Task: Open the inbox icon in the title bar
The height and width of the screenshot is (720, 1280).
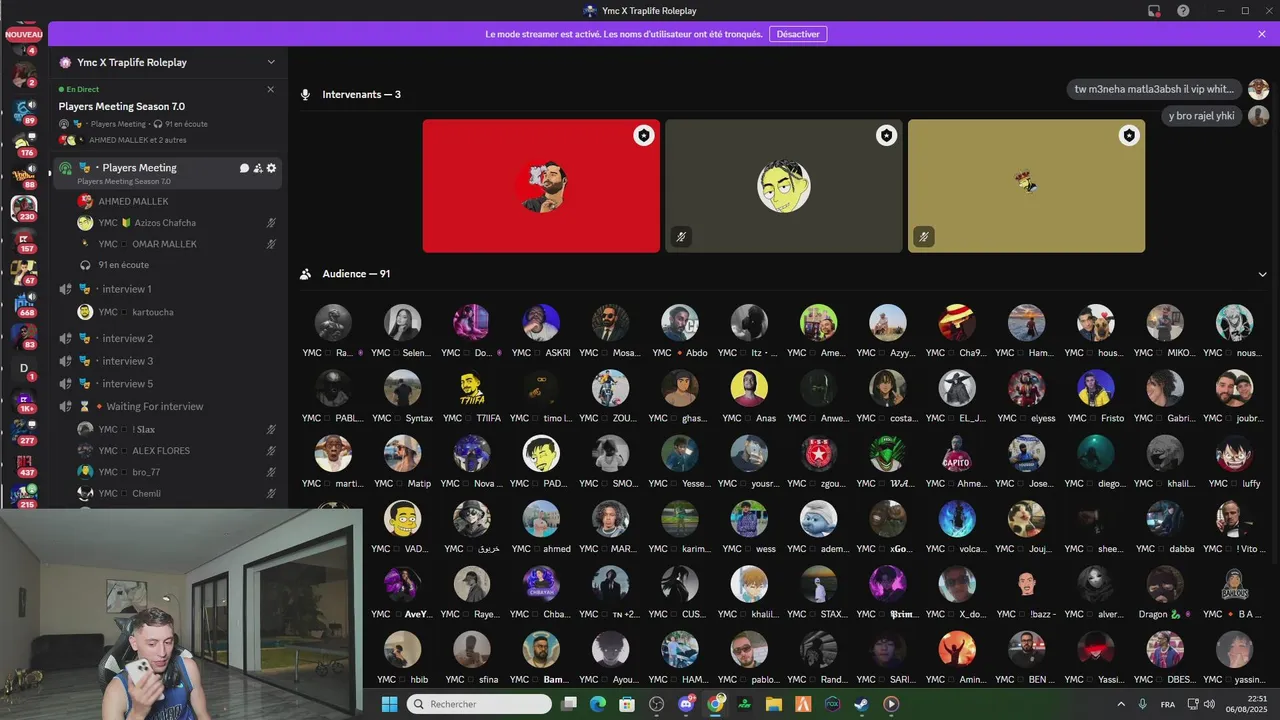Action: [1154, 11]
